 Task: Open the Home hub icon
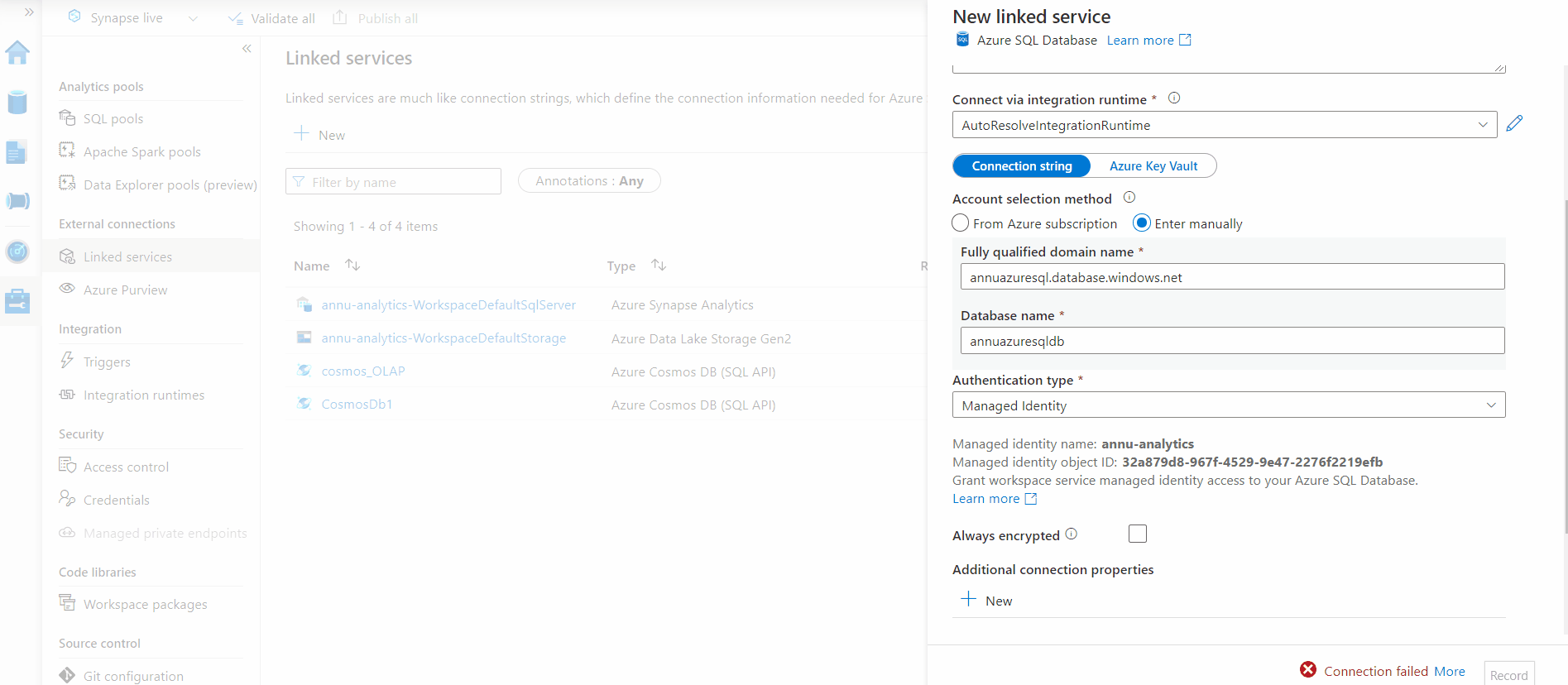tap(17, 53)
